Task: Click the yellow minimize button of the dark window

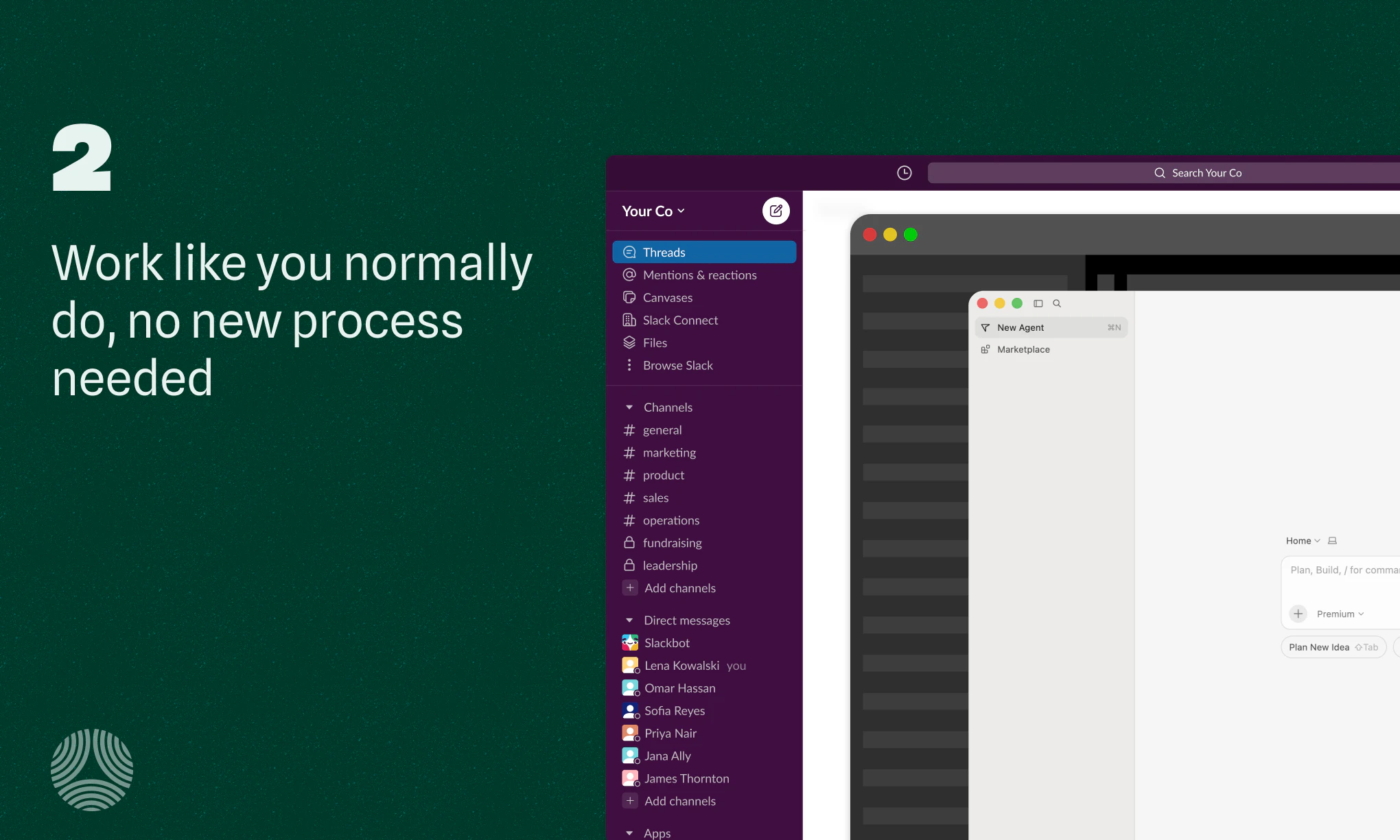Action: click(x=890, y=235)
